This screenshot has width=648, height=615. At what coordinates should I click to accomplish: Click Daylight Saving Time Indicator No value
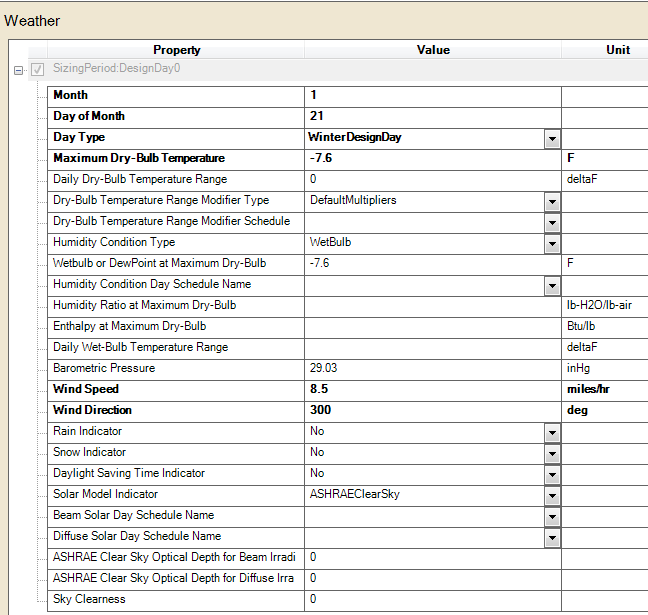(x=317, y=473)
